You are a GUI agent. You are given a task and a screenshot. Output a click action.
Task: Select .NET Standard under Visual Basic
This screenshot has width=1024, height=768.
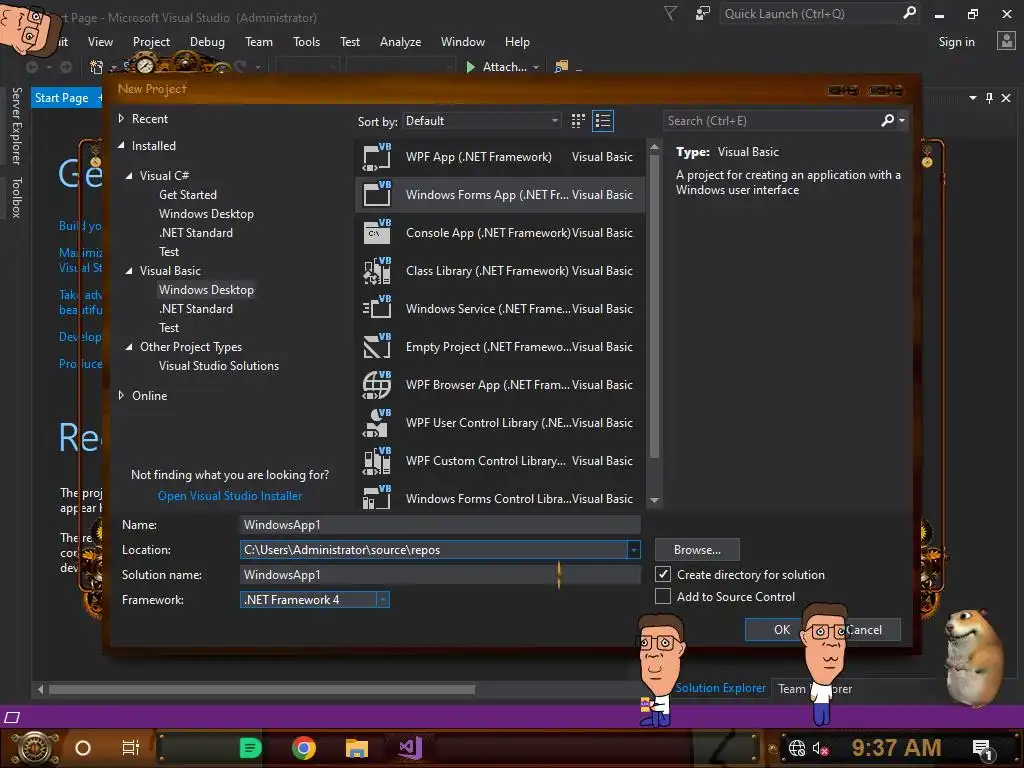(196, 309)
